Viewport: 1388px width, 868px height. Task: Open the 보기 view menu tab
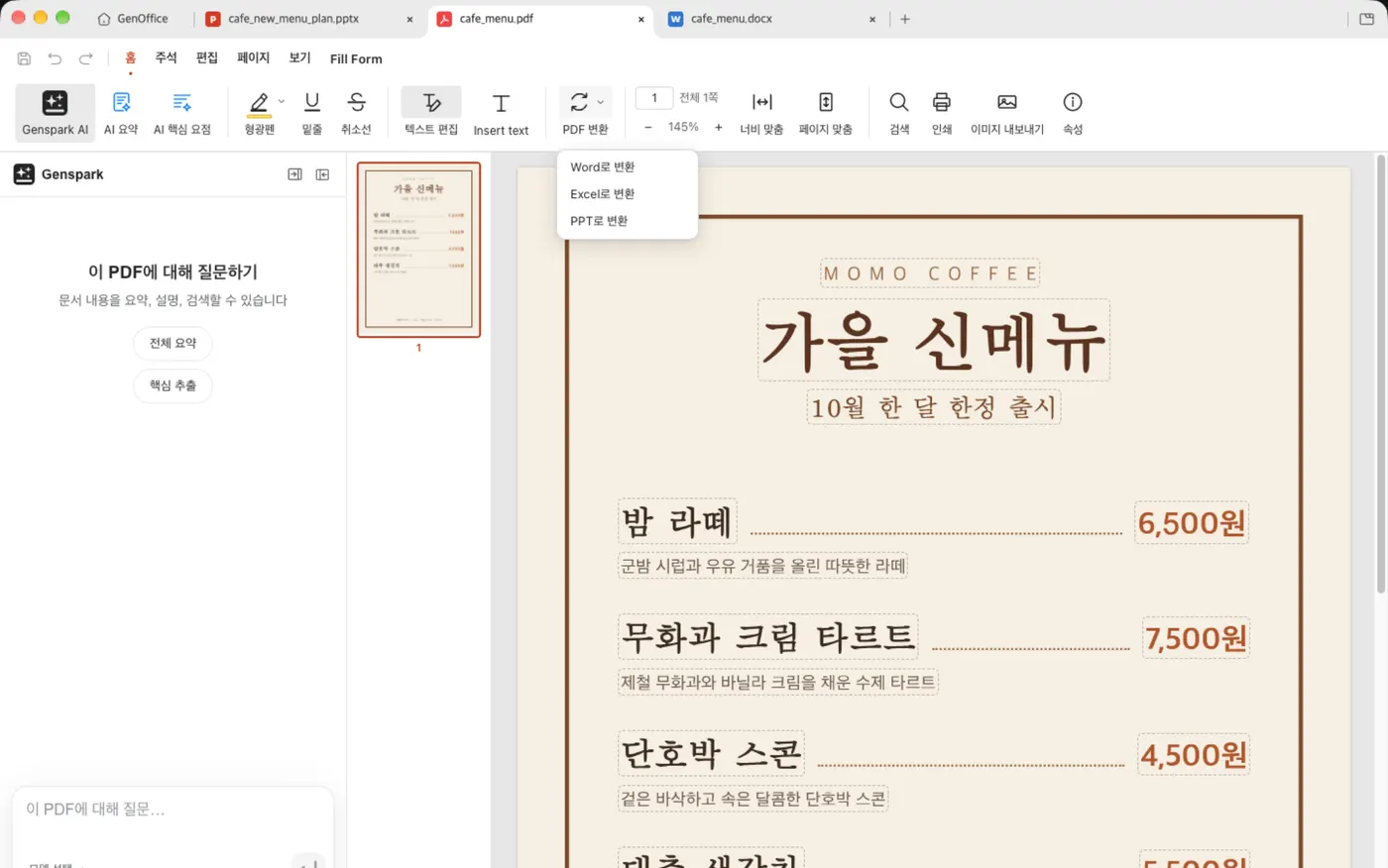click(300, 58)
